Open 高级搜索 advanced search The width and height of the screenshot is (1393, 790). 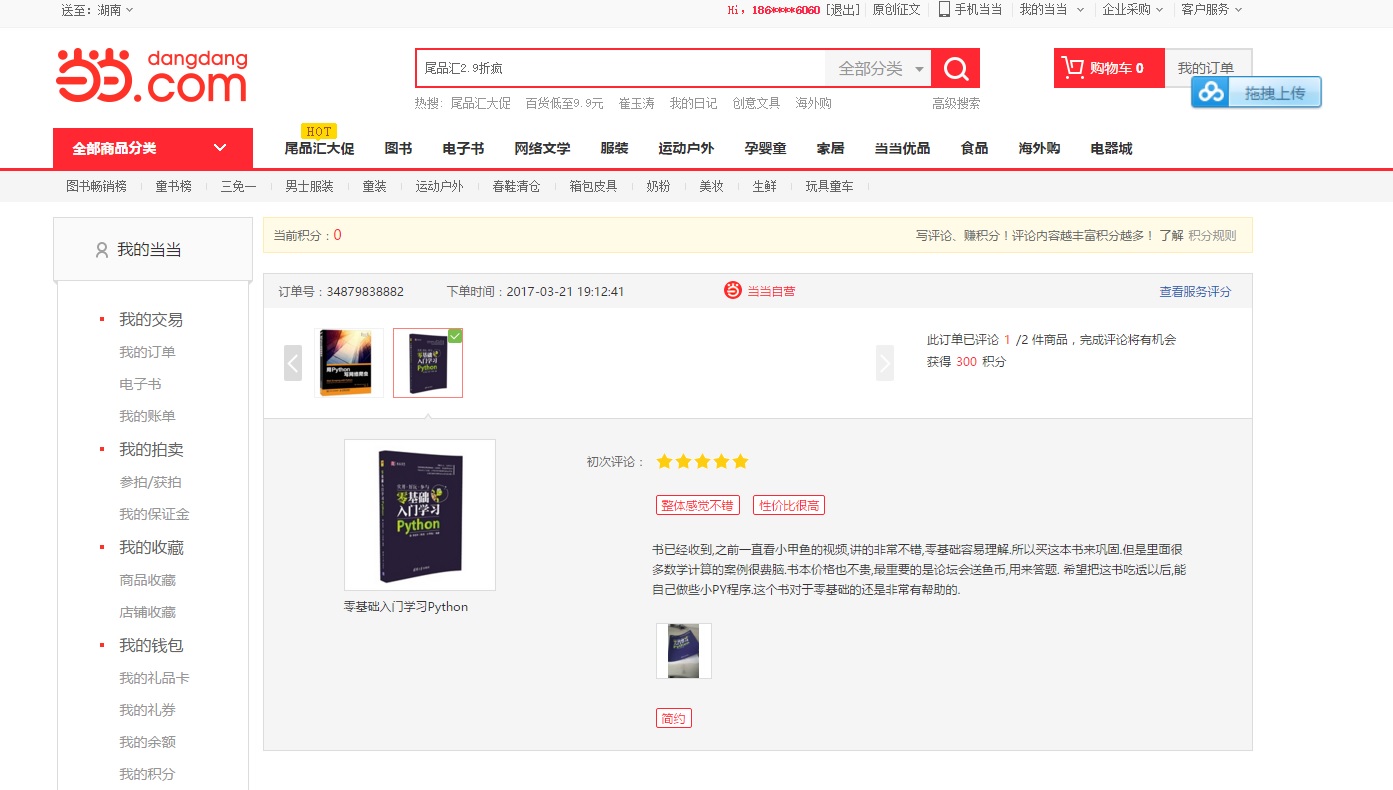(x=956, y=103)
